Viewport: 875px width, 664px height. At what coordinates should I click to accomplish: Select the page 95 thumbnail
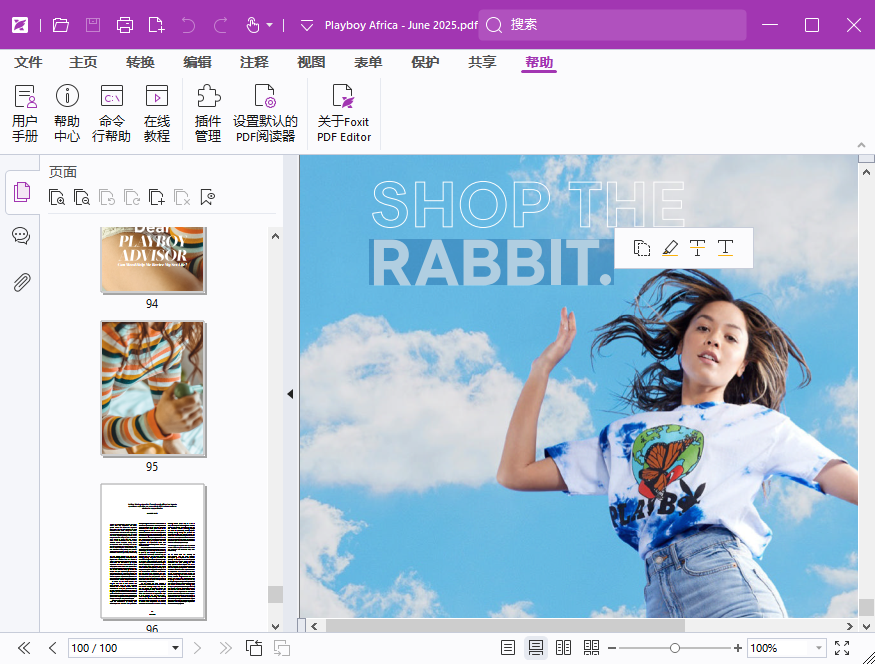click(153, 388)
